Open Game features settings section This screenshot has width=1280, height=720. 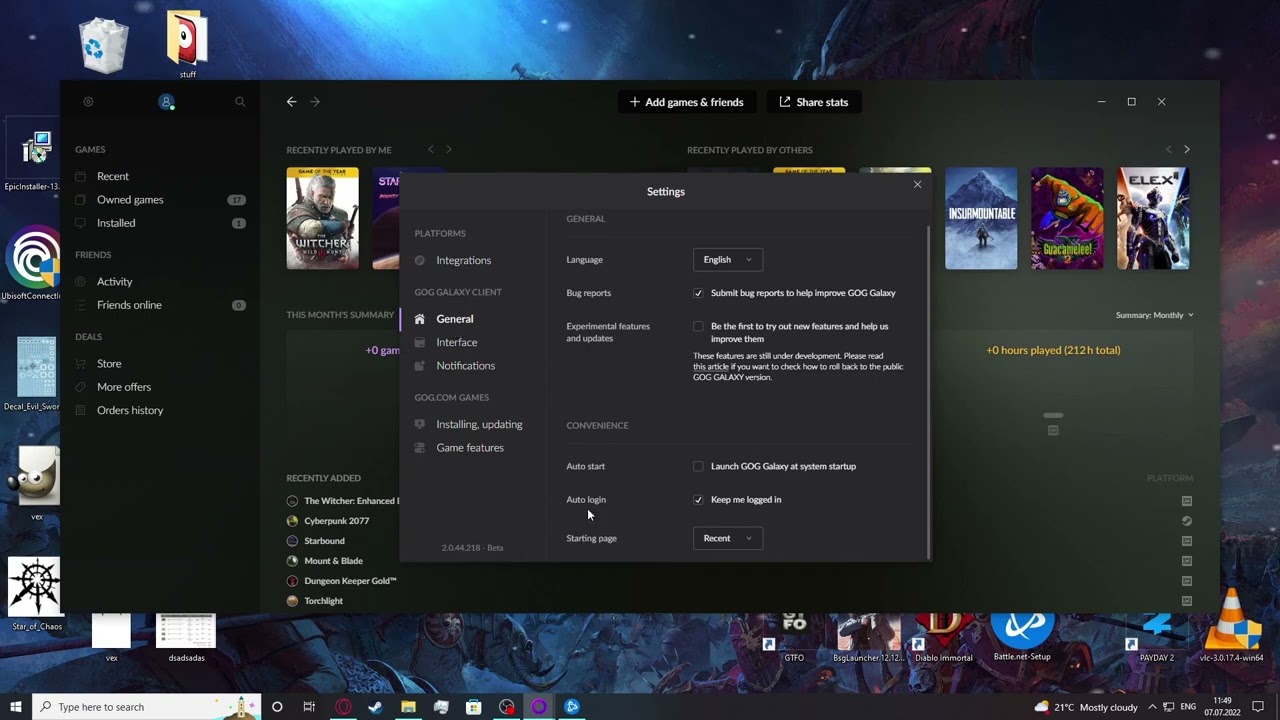click(x=470, y=448)
